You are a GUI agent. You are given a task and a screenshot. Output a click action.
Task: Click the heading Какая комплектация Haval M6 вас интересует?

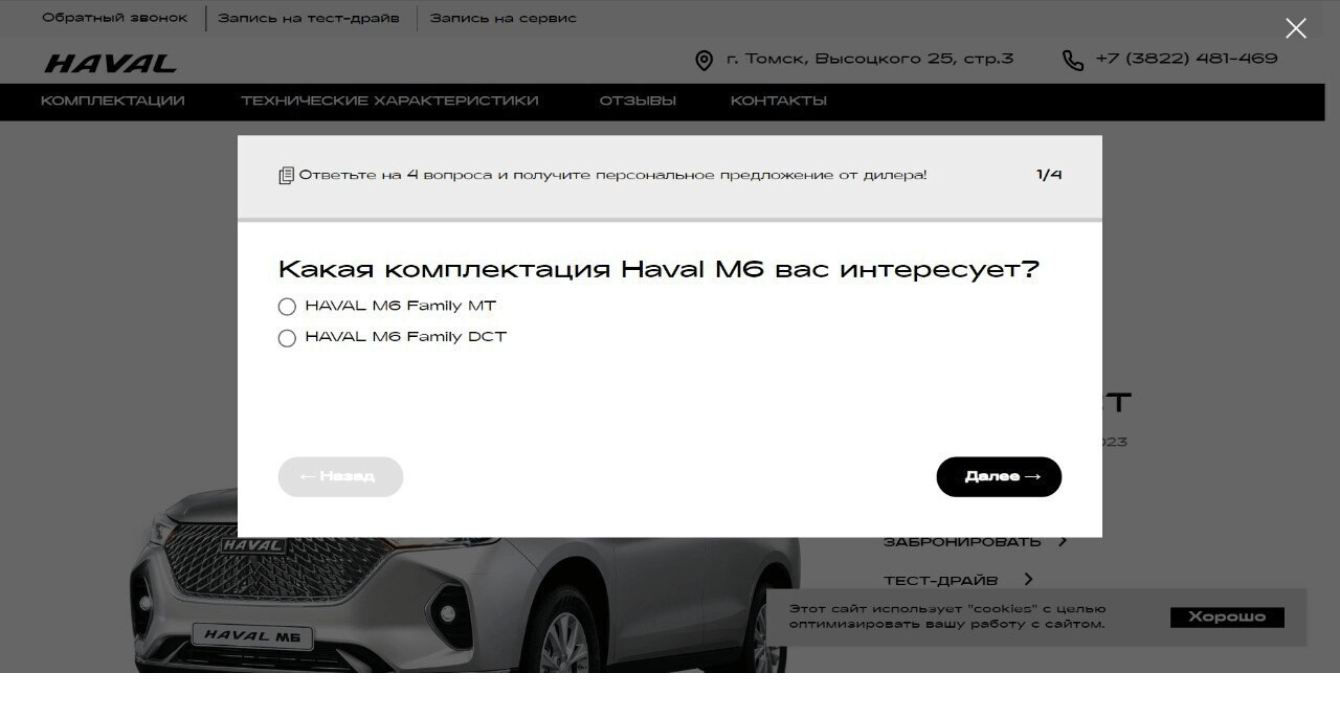[660, 270]
